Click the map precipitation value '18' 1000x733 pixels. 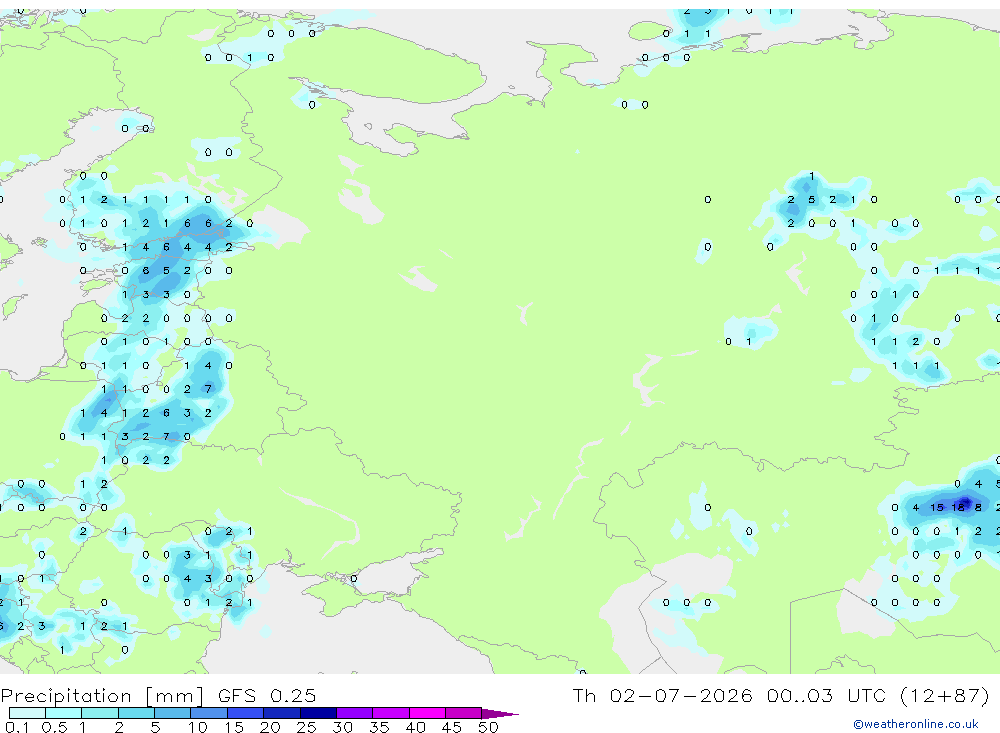958,507
